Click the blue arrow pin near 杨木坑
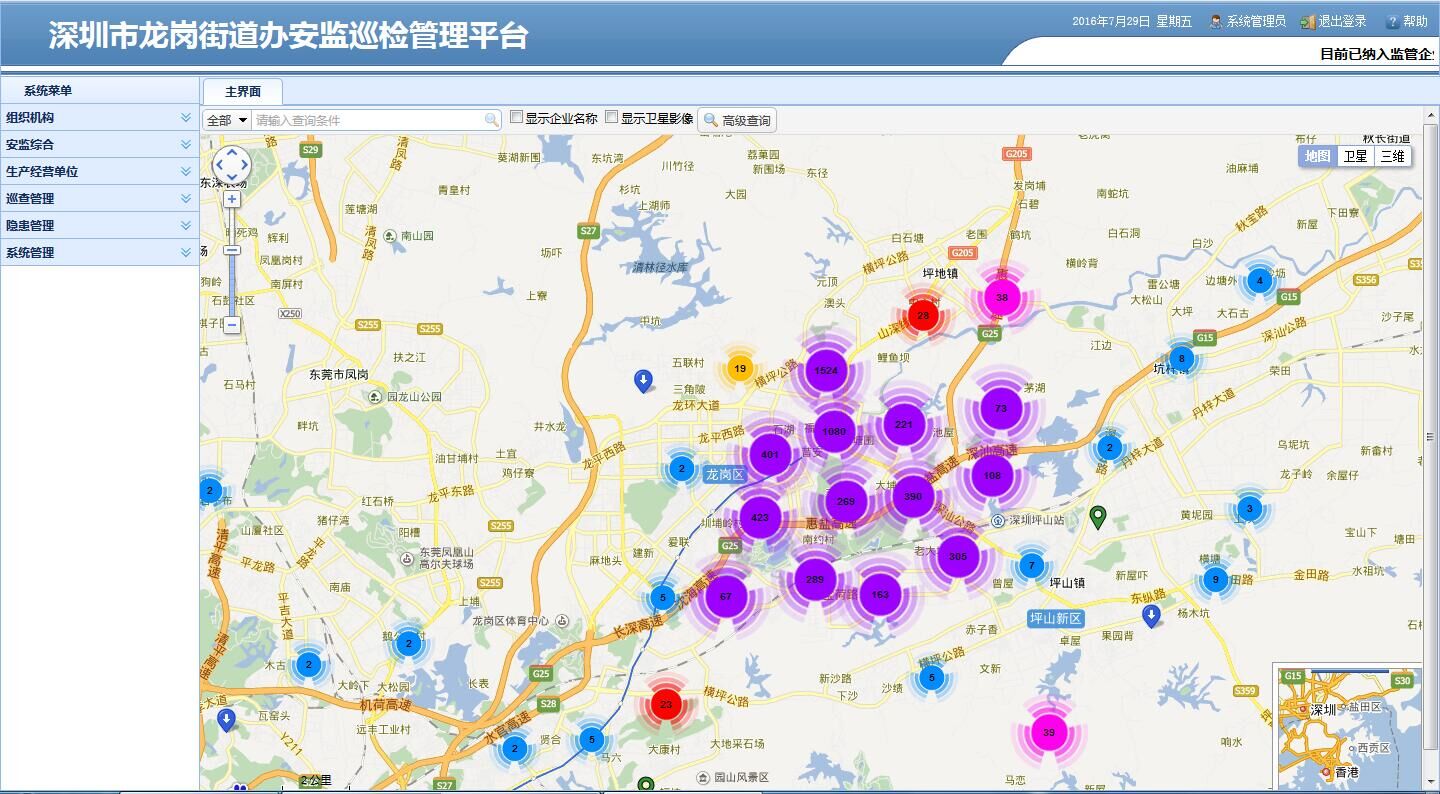This screenshot has height=794, width=1440. pos(1151,616)
